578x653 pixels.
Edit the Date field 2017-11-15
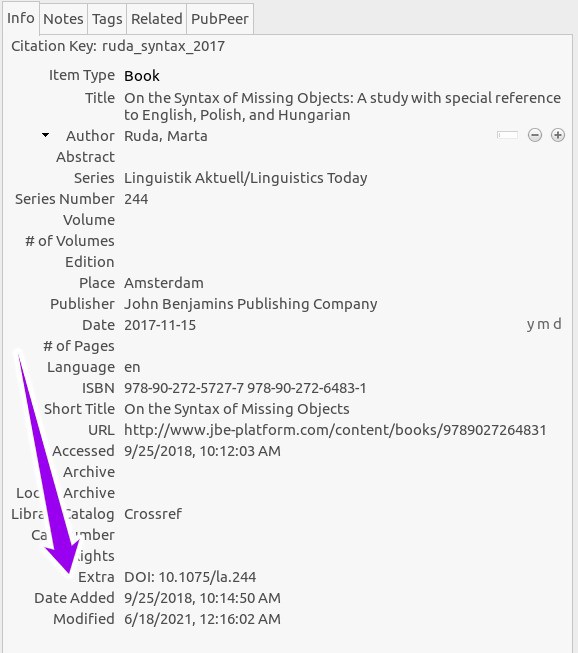tap(160, 325)
